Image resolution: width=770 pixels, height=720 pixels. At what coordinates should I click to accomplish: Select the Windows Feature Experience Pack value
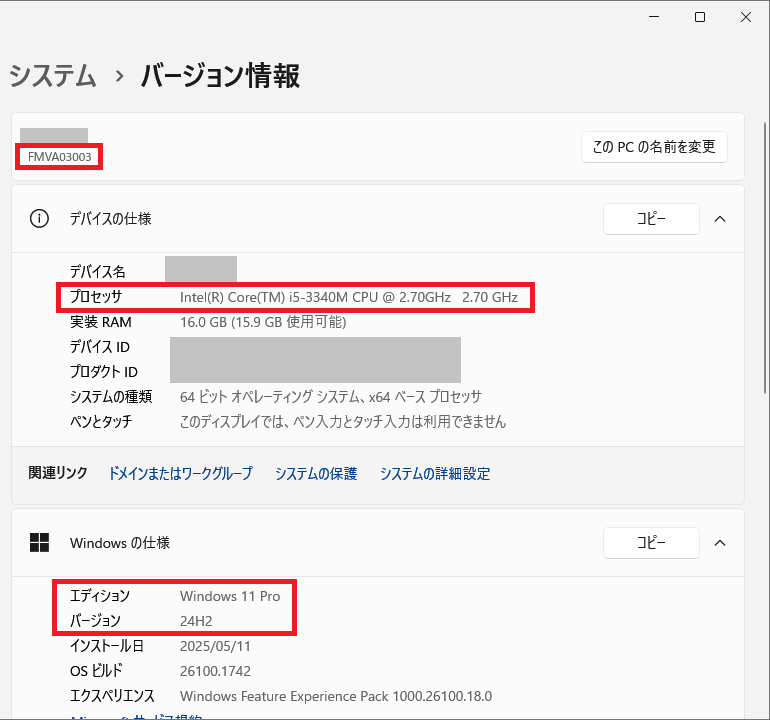[336, 696]
